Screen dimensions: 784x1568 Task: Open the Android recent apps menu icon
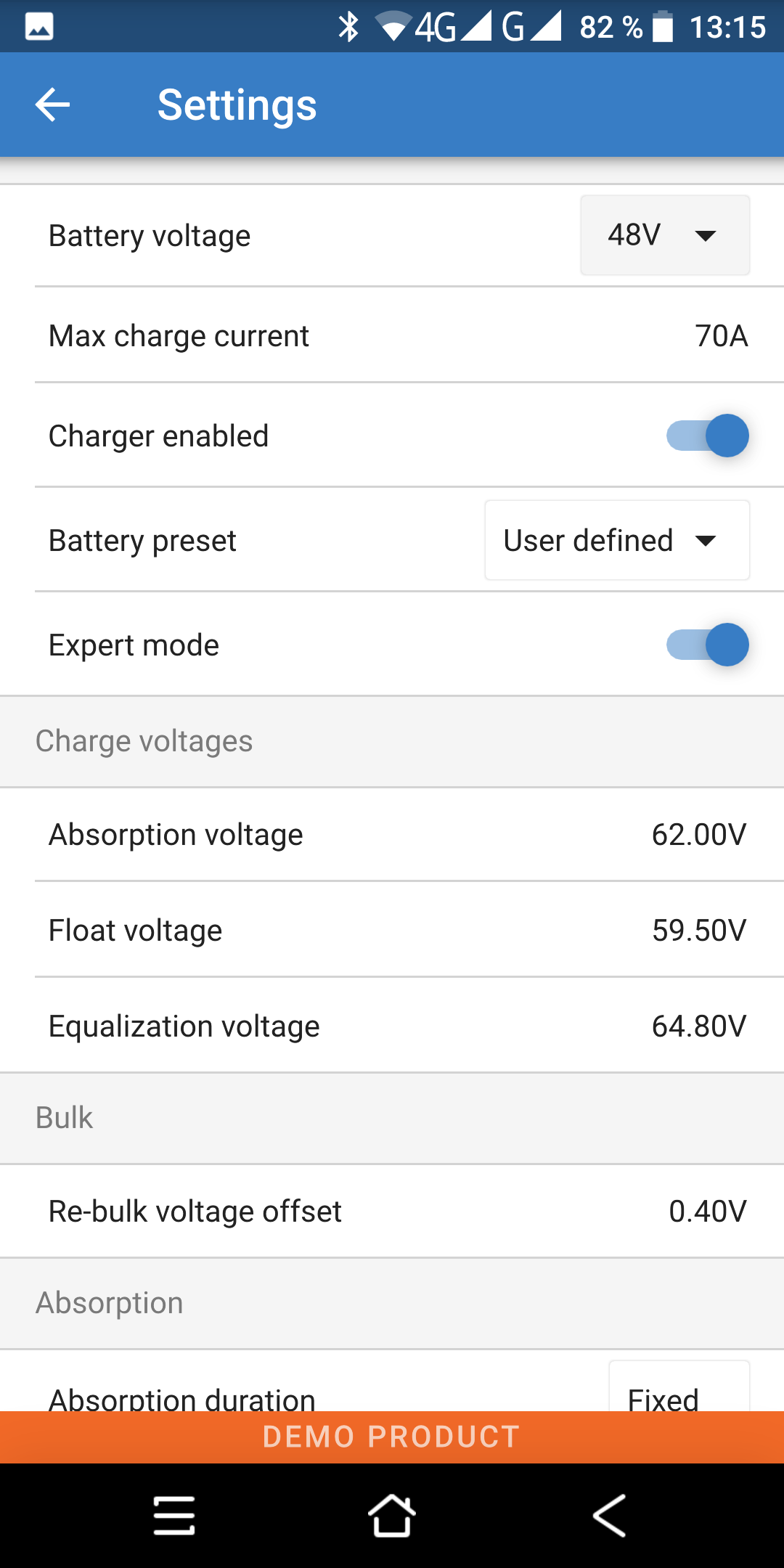174,1516
